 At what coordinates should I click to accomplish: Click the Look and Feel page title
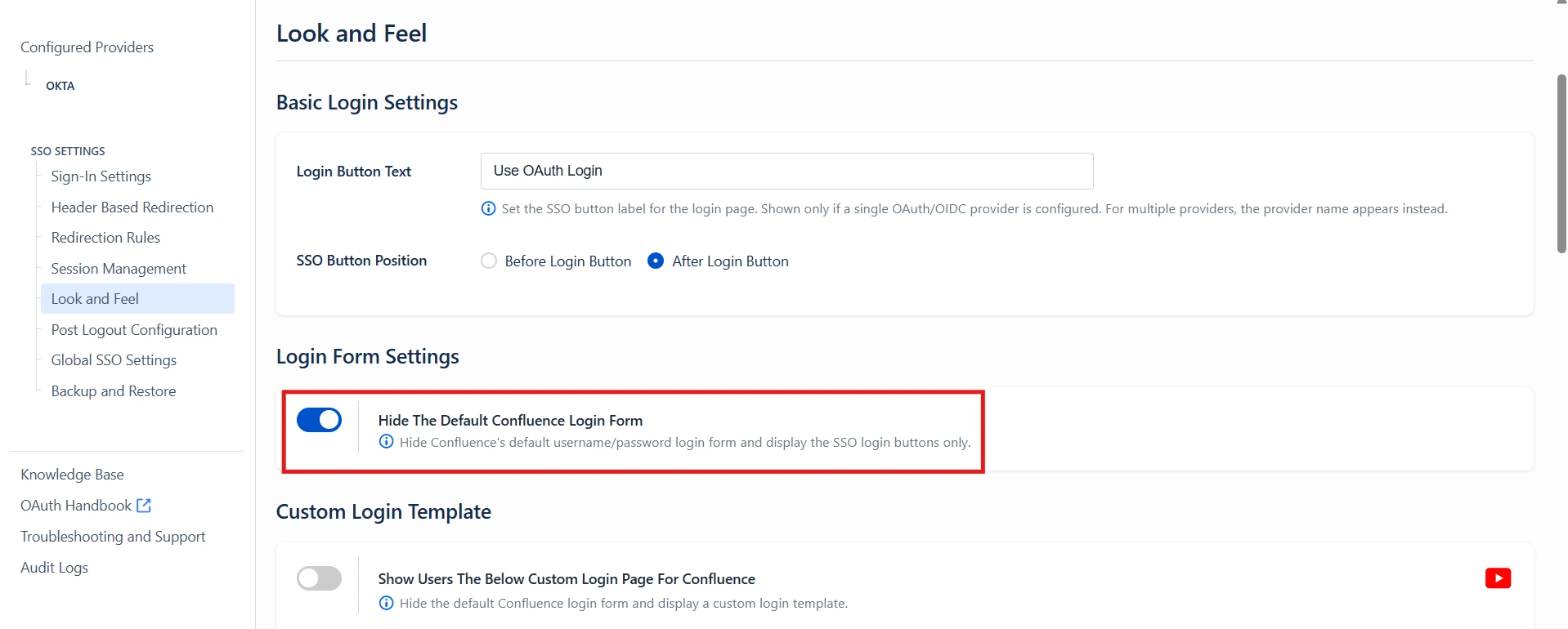tap(352, 33)
